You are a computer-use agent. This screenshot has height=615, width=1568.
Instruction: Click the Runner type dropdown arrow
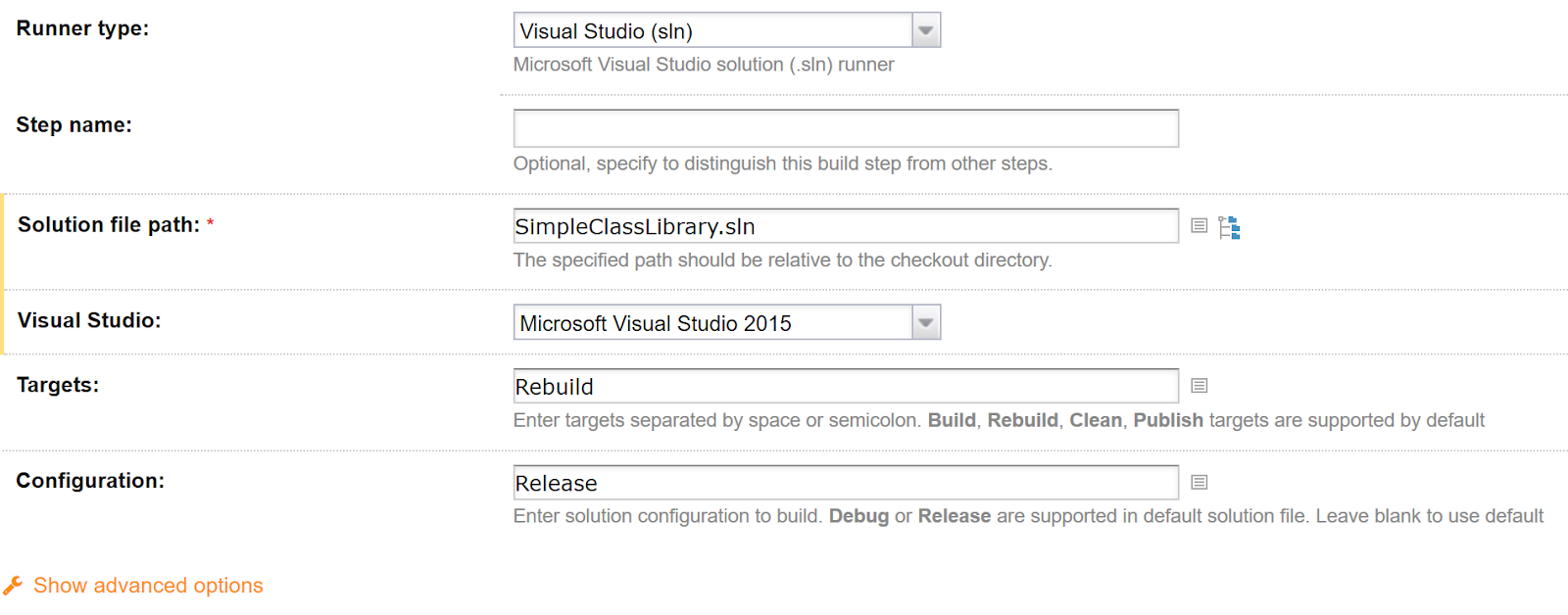(x=925, y=30)
